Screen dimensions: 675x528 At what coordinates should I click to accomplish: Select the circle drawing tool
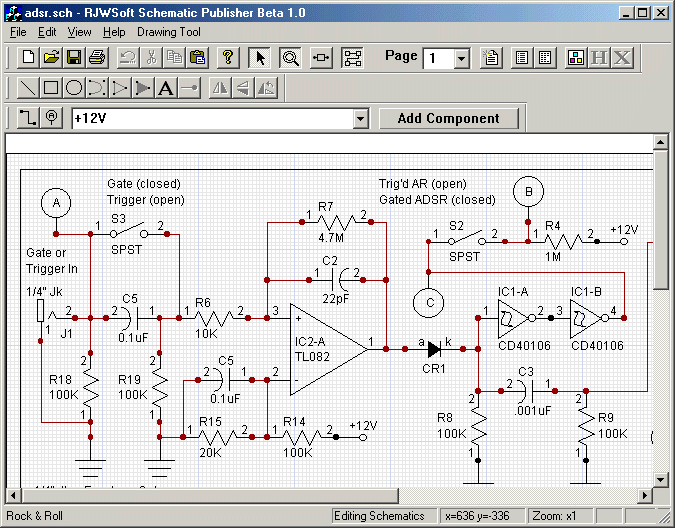[73, 88]
